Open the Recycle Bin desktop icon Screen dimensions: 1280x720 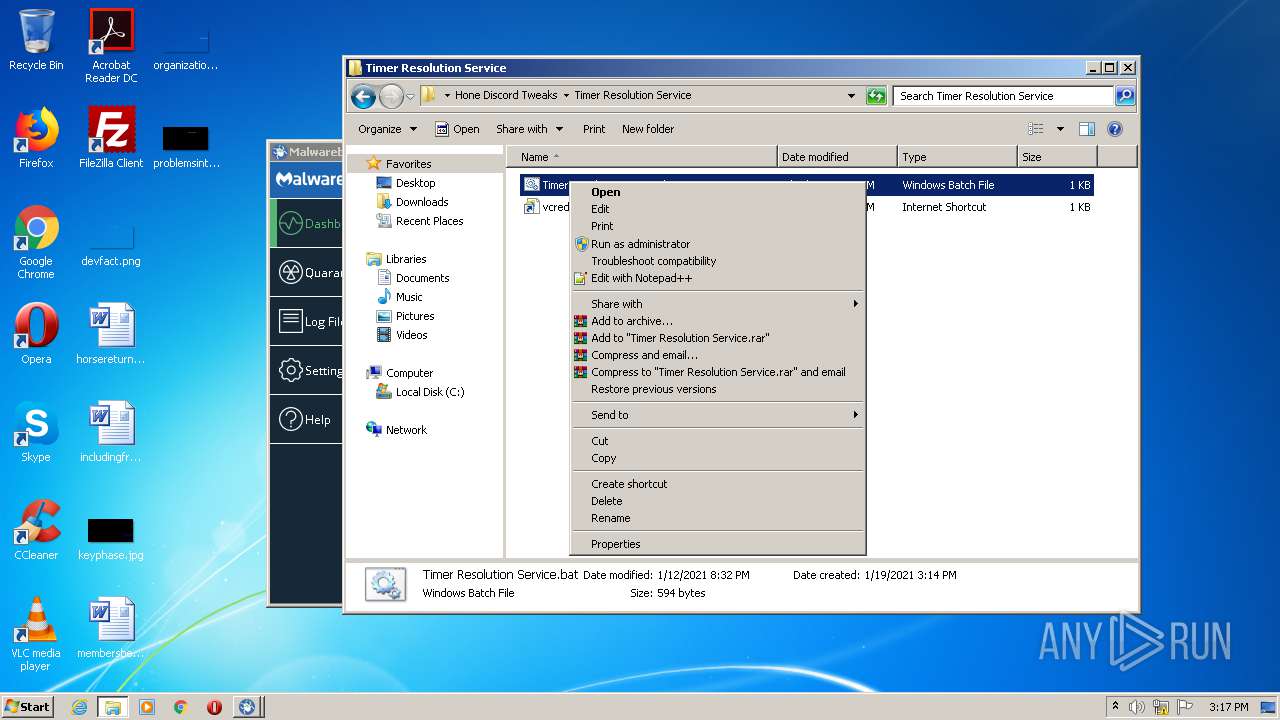(36, 40)
